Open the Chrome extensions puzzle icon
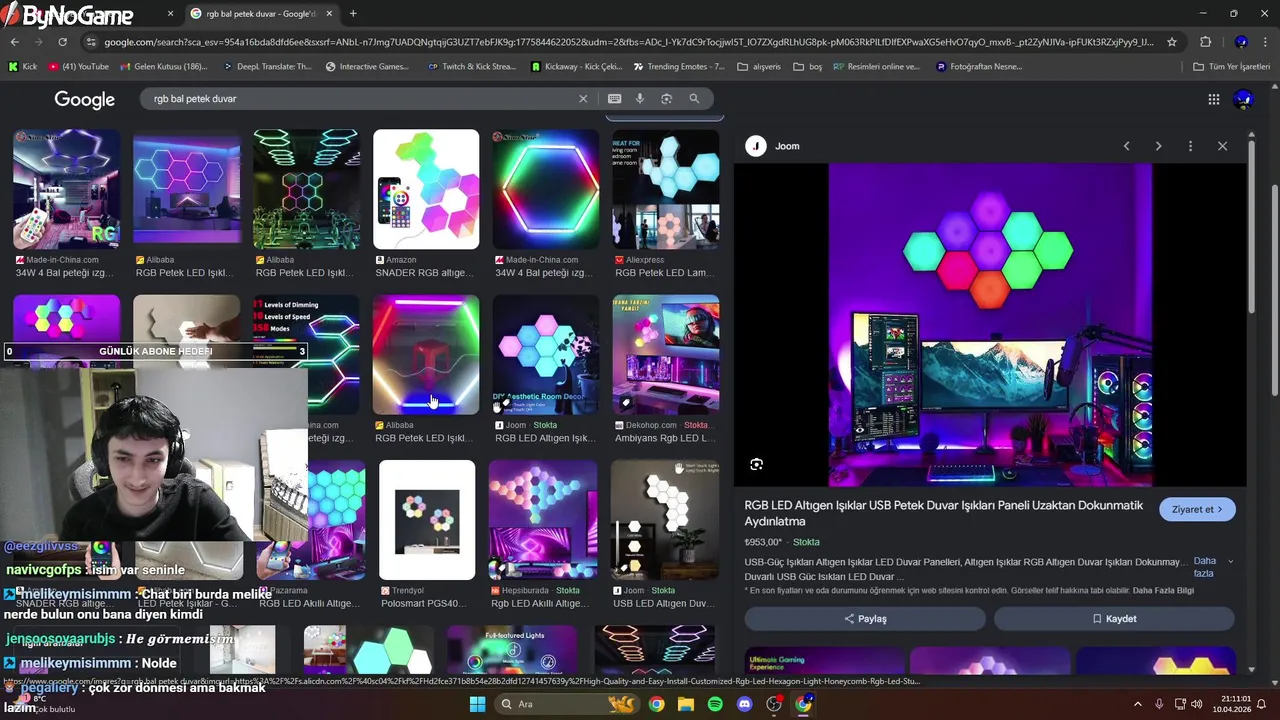1280x720 pixels. click(1205, 42)
